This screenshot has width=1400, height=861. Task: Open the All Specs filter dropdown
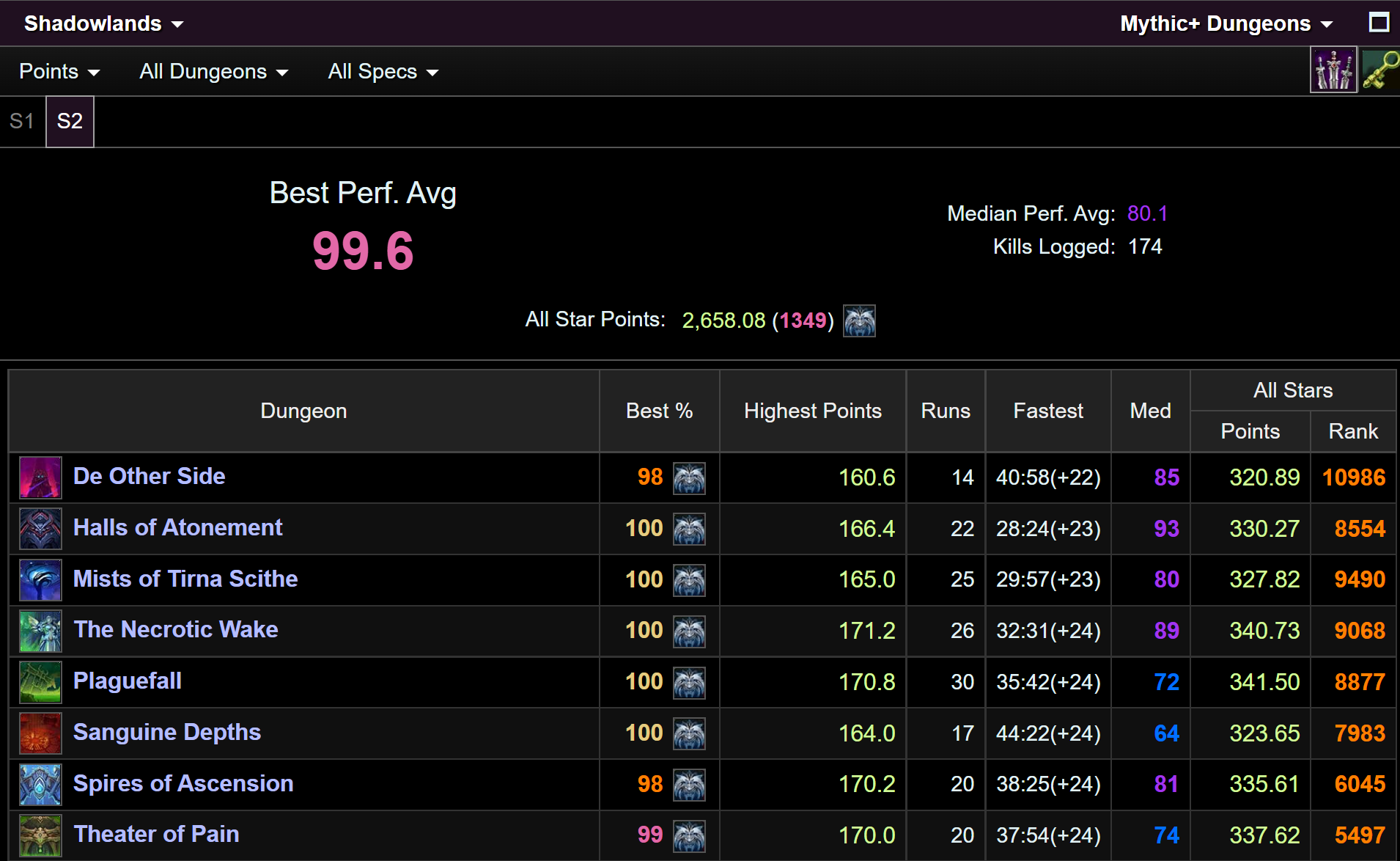click(x=383, y=71)
